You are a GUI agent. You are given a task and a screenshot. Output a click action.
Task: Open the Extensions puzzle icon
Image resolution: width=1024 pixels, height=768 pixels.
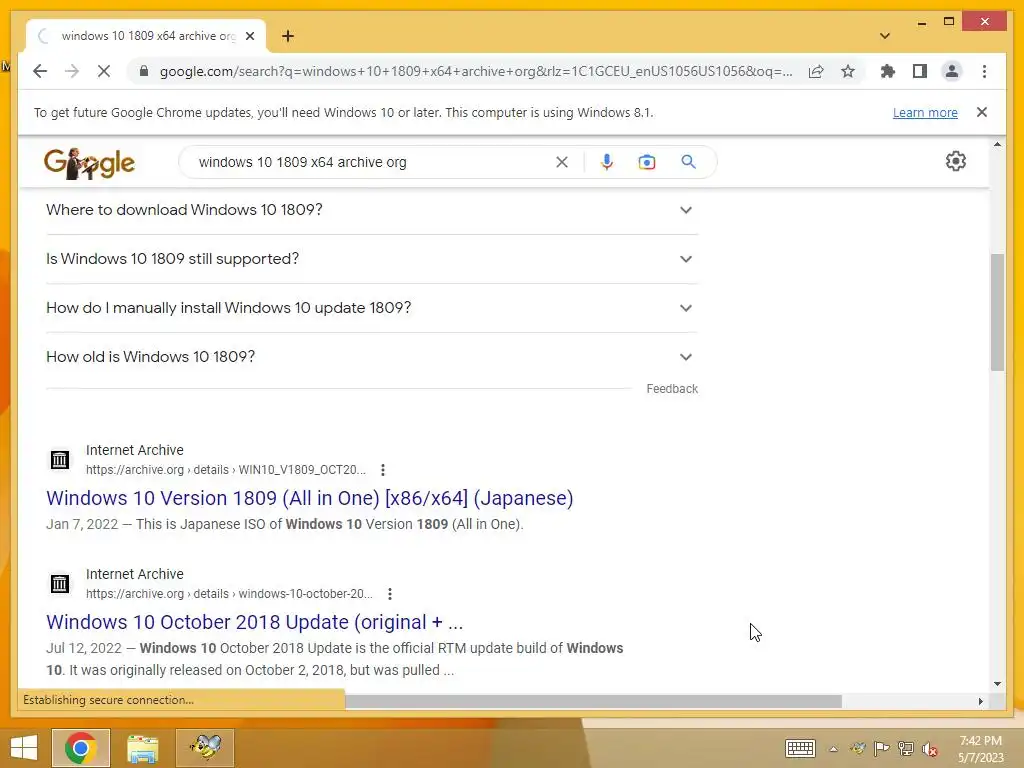click(x=888, y=71)
